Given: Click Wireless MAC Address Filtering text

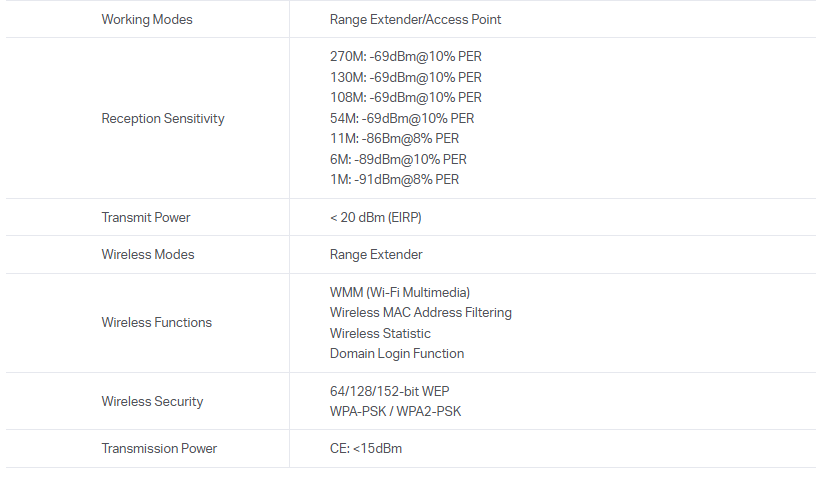Looking at the screenshot, I should [420, 313].
